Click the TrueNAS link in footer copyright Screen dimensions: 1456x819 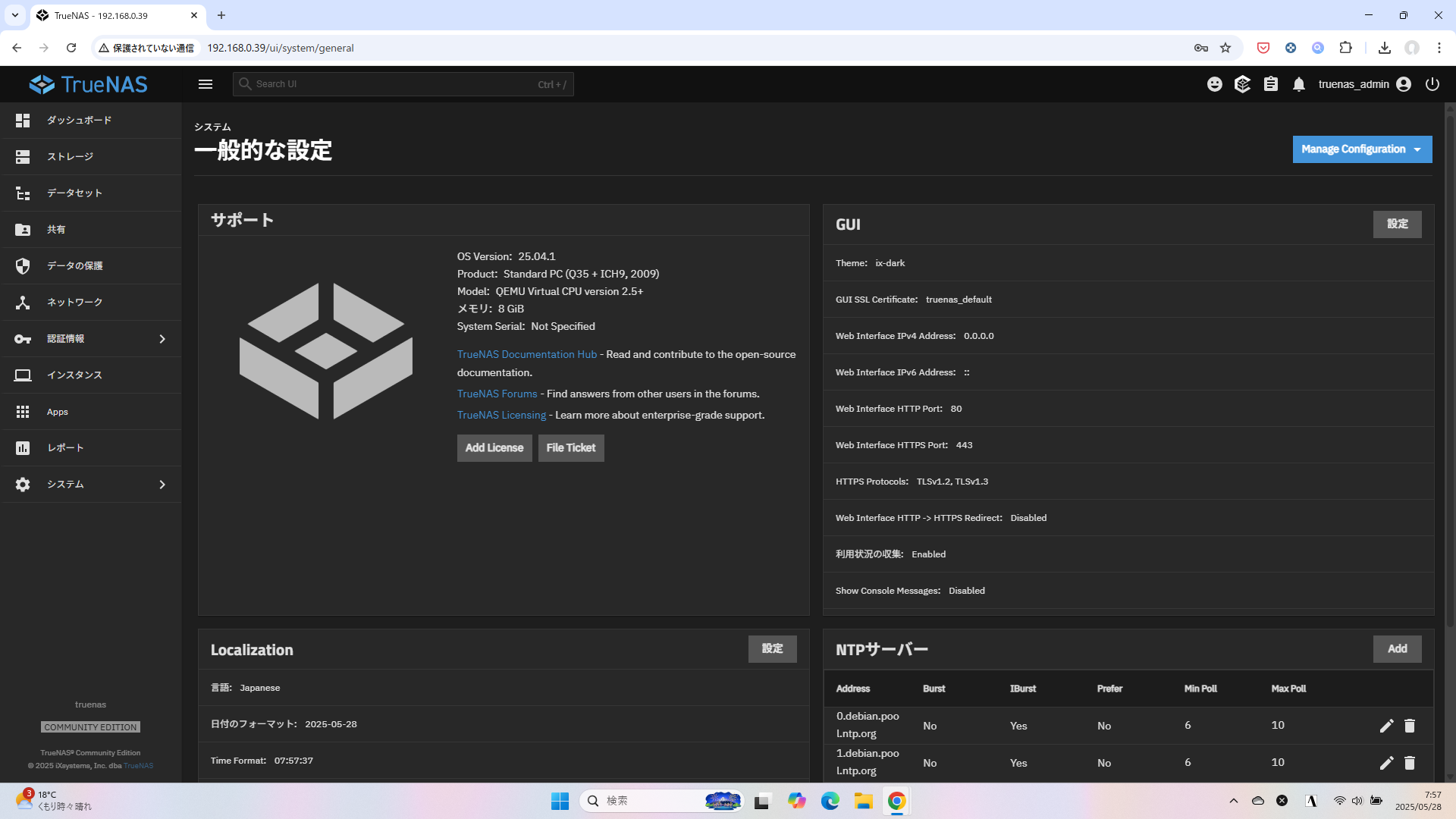(x=139, y=766)
